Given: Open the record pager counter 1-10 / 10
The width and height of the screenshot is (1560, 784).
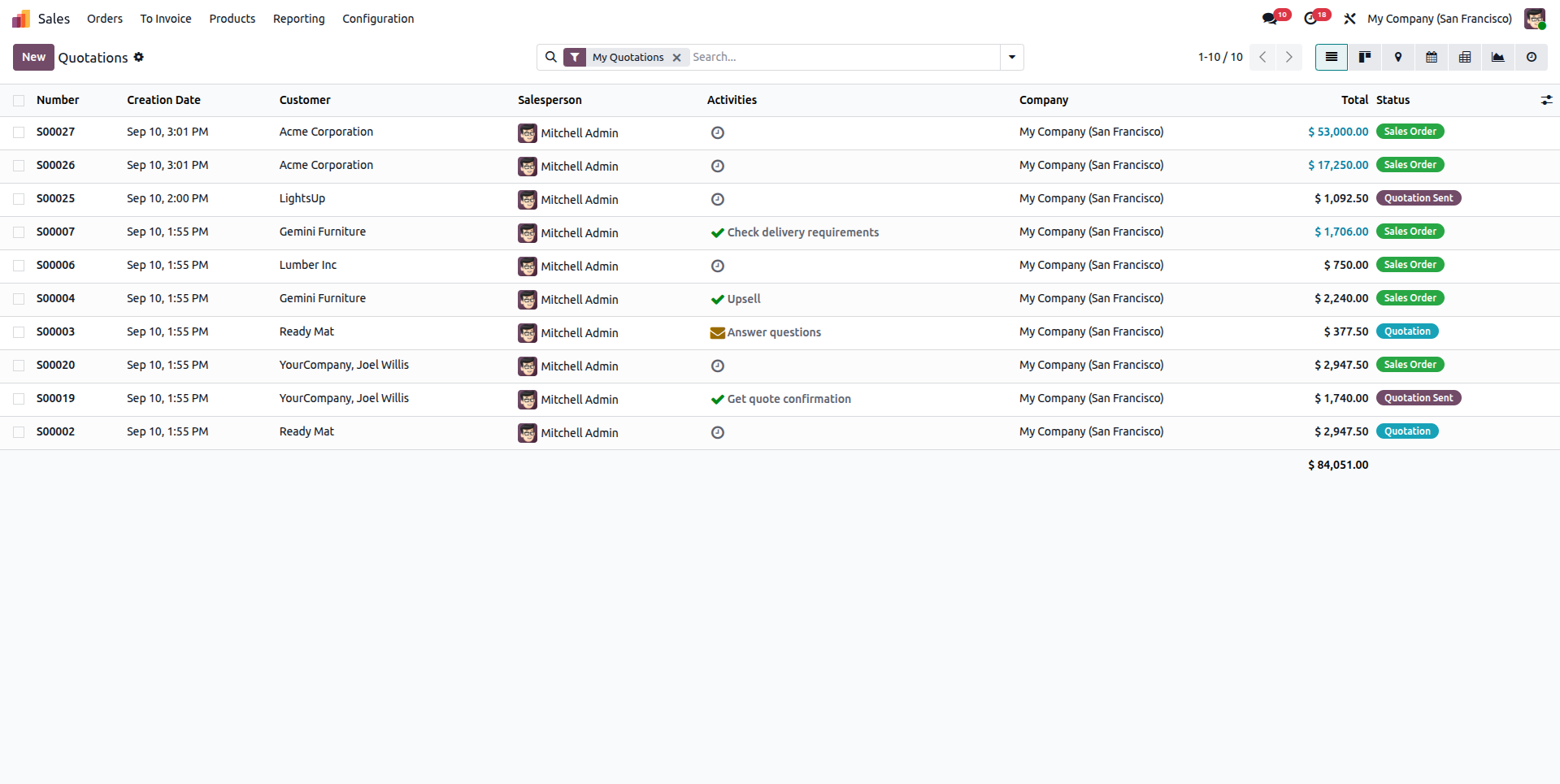Looking at the screenshot, I should tap(1220, 57).
